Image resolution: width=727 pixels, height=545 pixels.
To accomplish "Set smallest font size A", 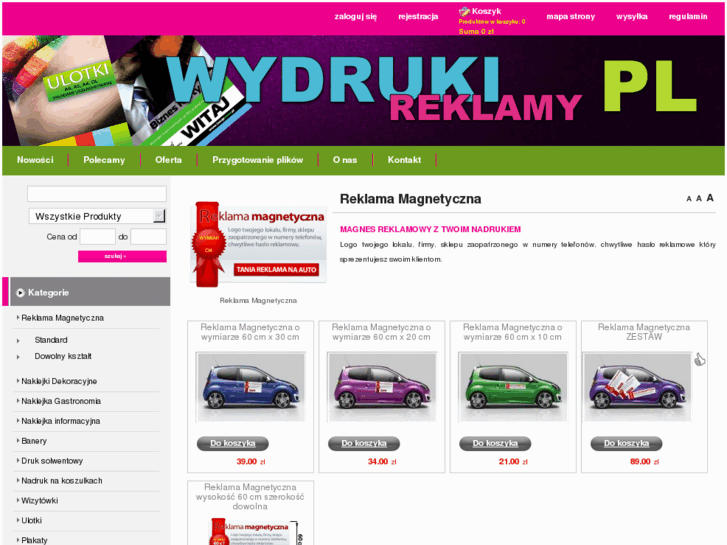I will click(689, 199).
